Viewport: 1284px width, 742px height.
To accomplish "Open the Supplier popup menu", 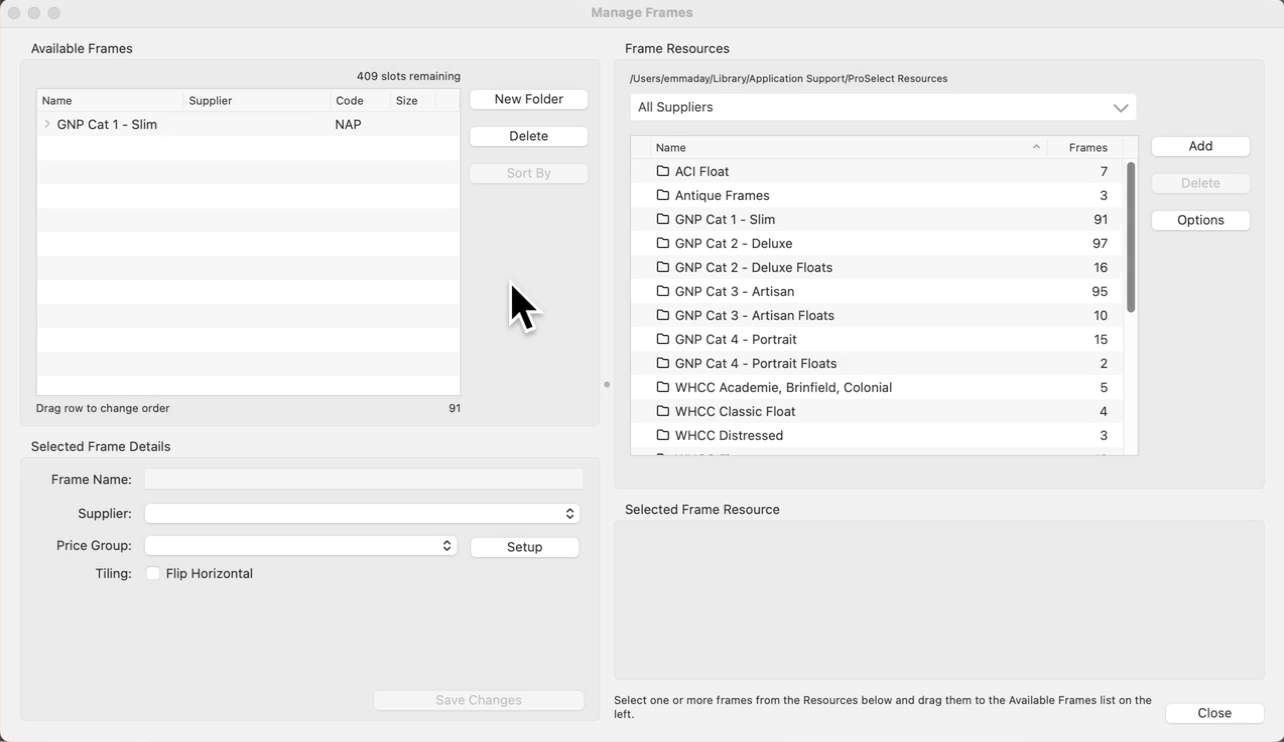I will [362, 513].
